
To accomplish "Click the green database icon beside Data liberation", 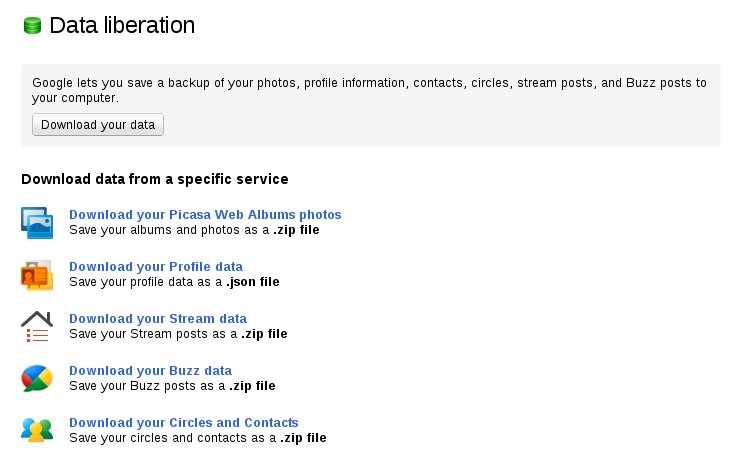I will (31, 25).
